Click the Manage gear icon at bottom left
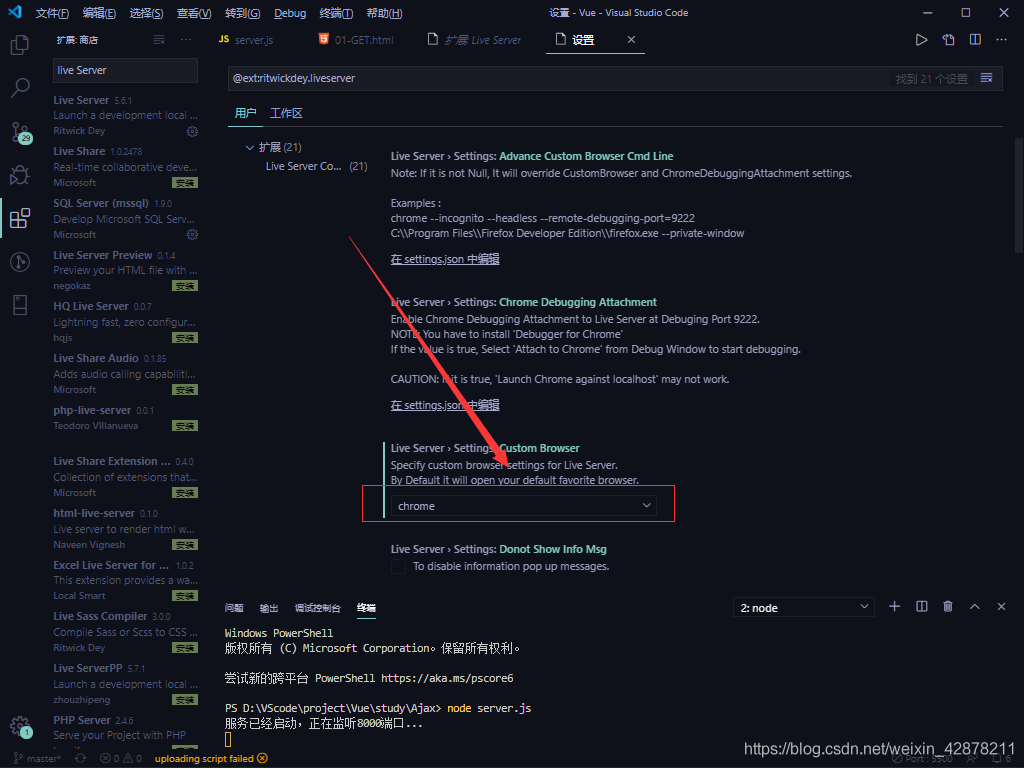 (x=20, y=727)
